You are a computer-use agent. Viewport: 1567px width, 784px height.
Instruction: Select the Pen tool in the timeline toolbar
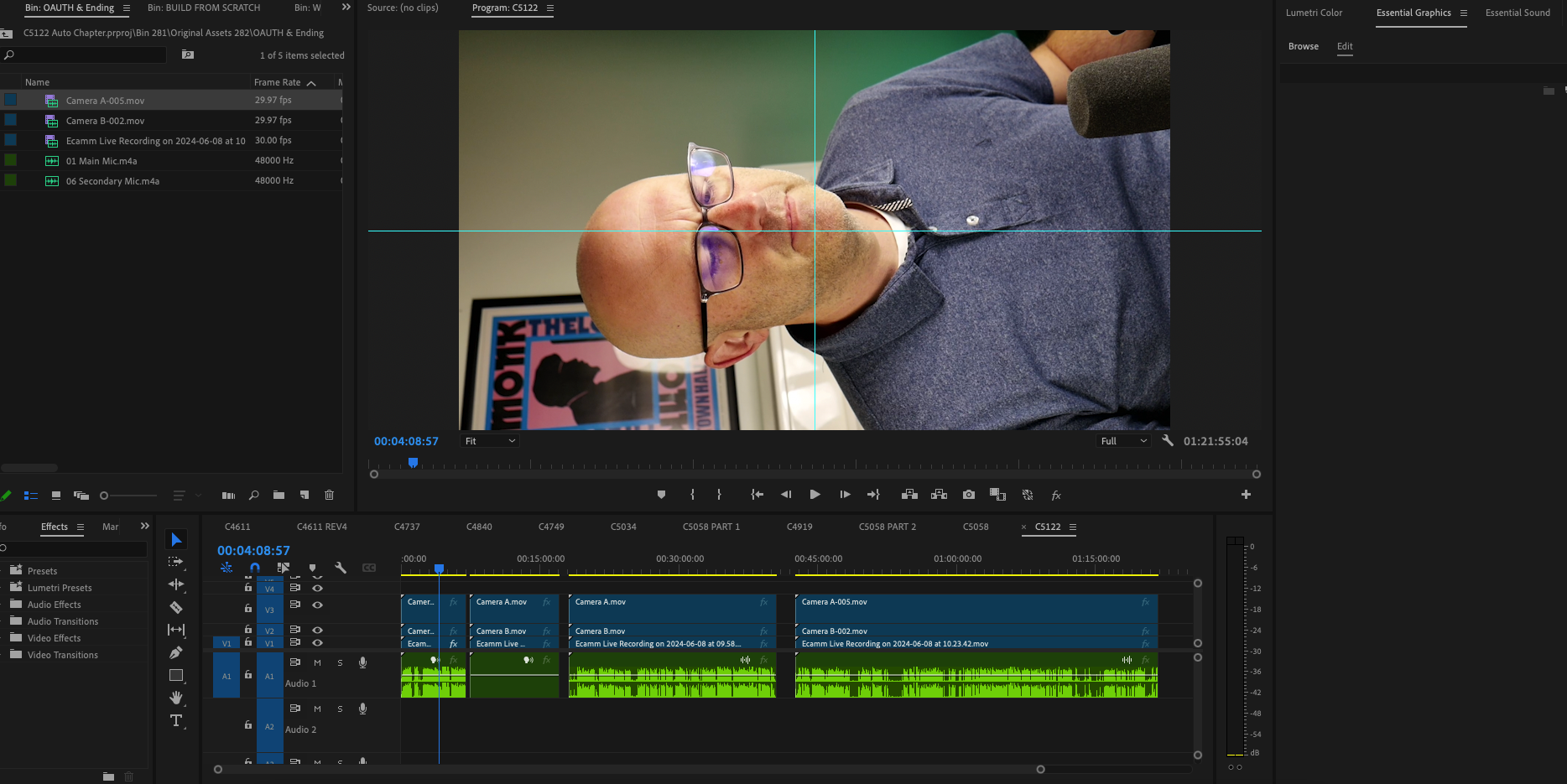pyautogui.click(x=176, y=652)
